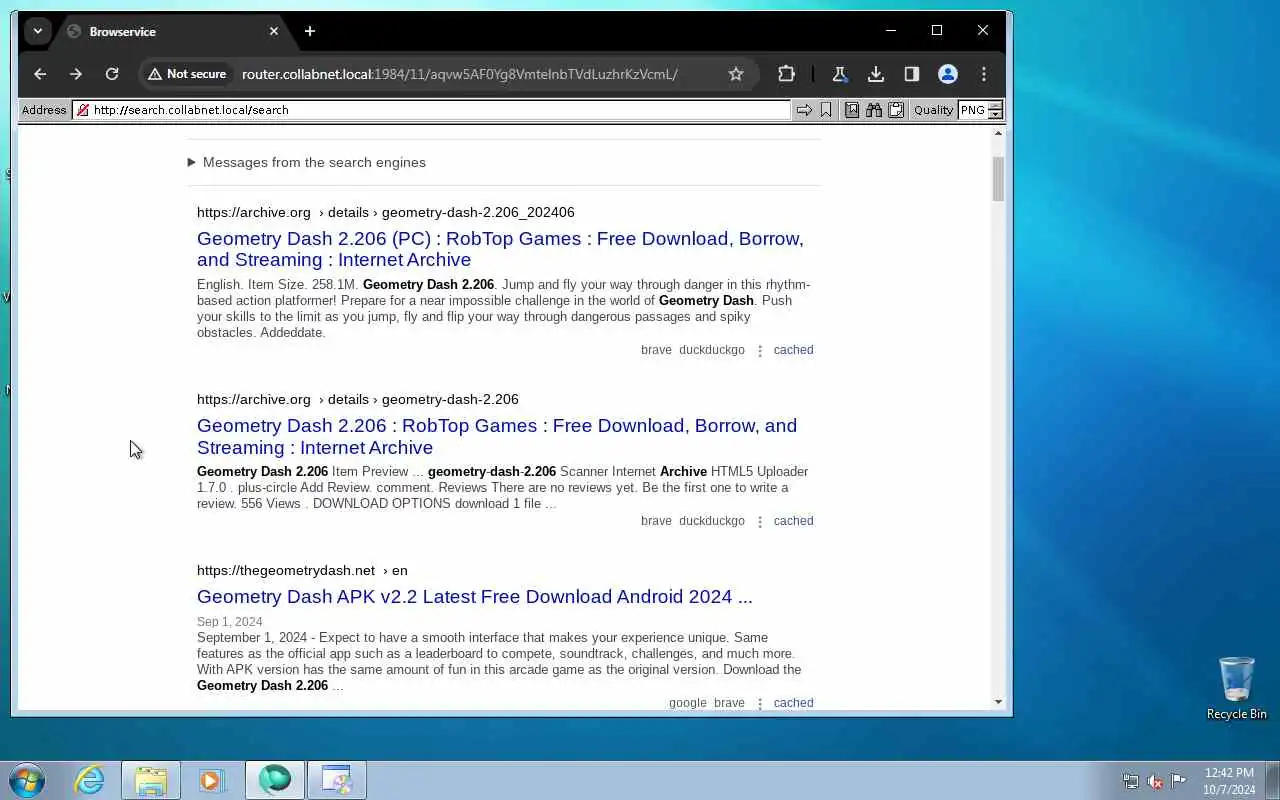Click Browservice find binoculars icon
The image size is (1280, 800).
tap(874, 110)
